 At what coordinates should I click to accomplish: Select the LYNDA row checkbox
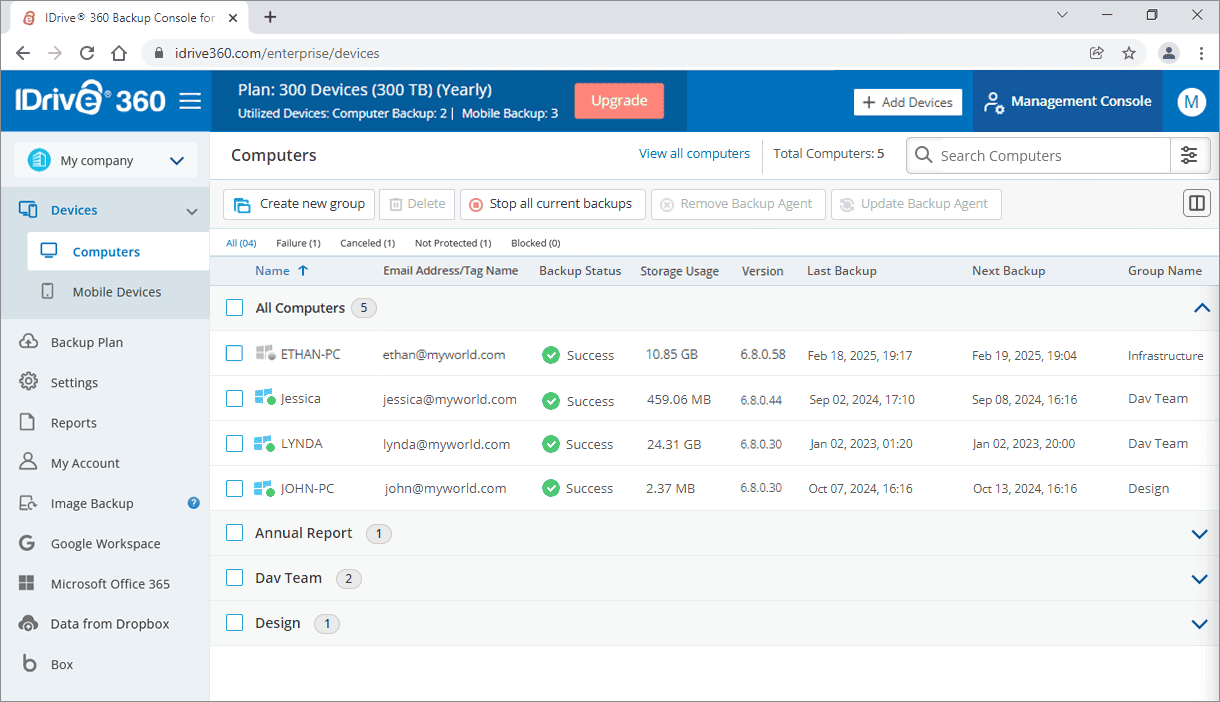(234, 443)
